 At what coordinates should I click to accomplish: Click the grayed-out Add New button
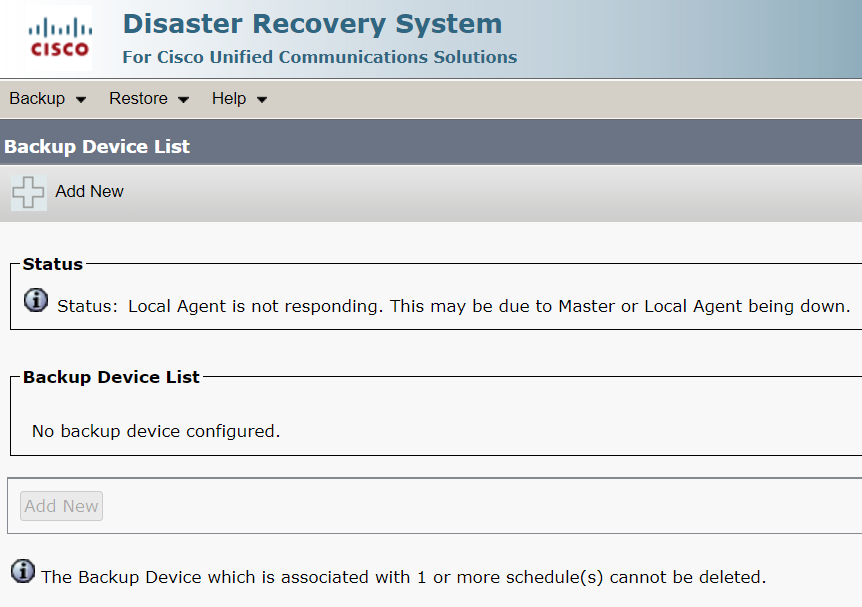tap(61, 505)
